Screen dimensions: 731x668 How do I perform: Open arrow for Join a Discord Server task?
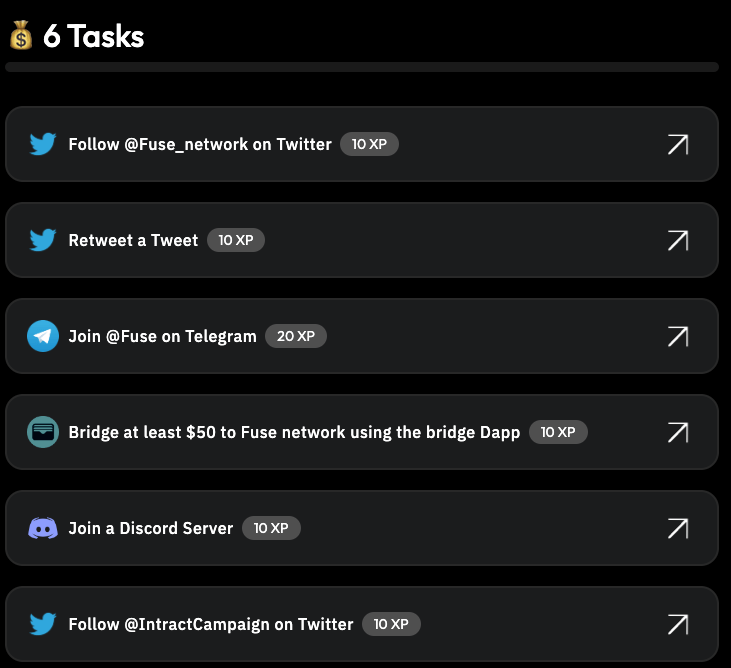click(678, 528)
